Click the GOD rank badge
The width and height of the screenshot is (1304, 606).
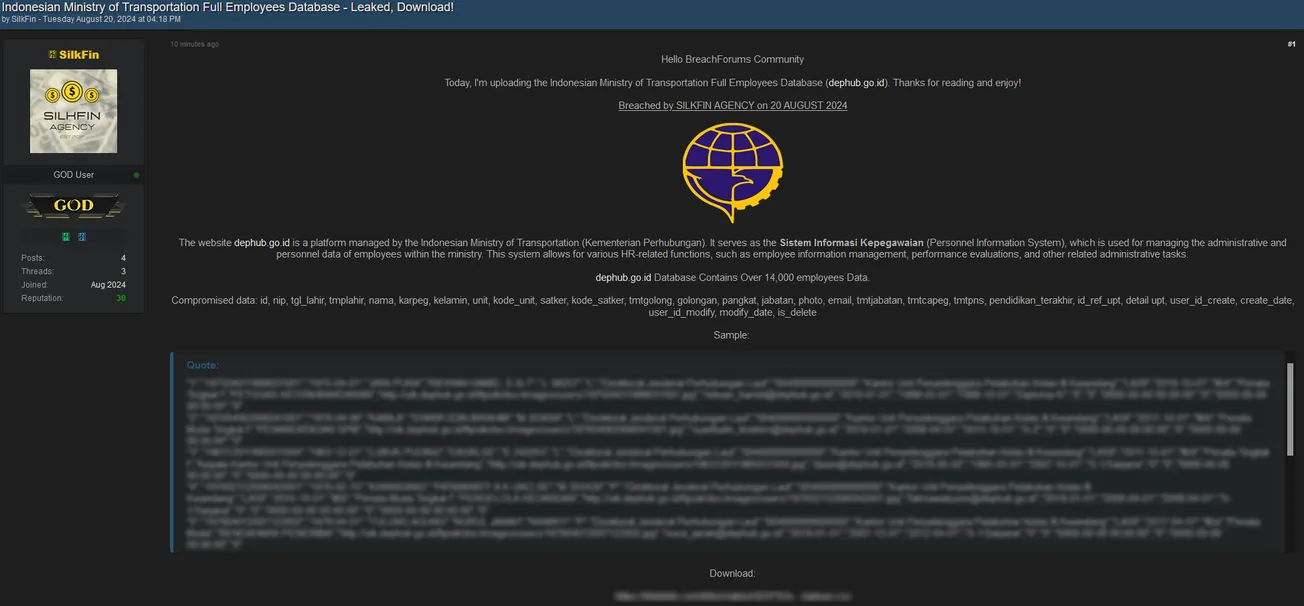(73, 206)
